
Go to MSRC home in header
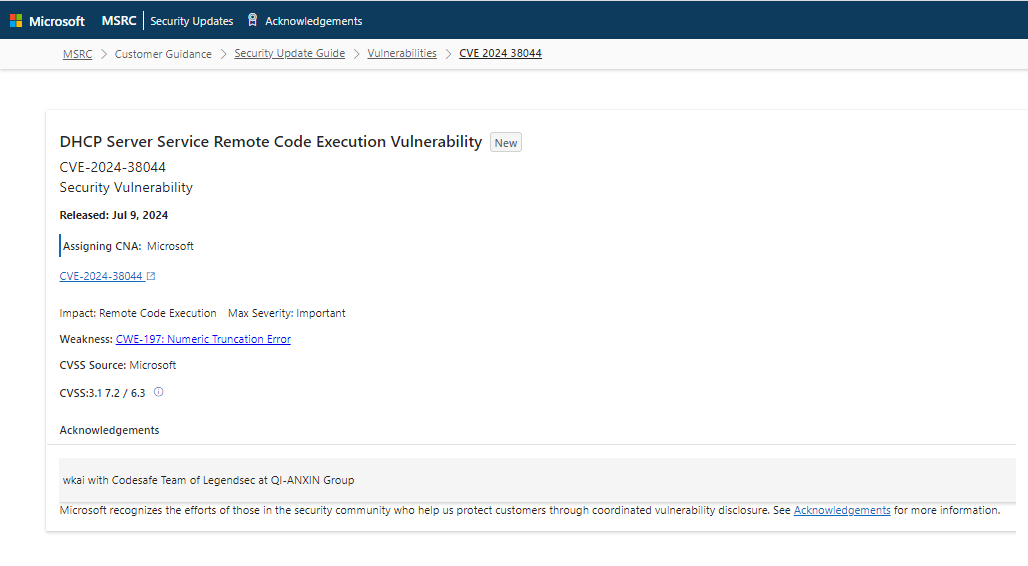click(x=119, y=21)
